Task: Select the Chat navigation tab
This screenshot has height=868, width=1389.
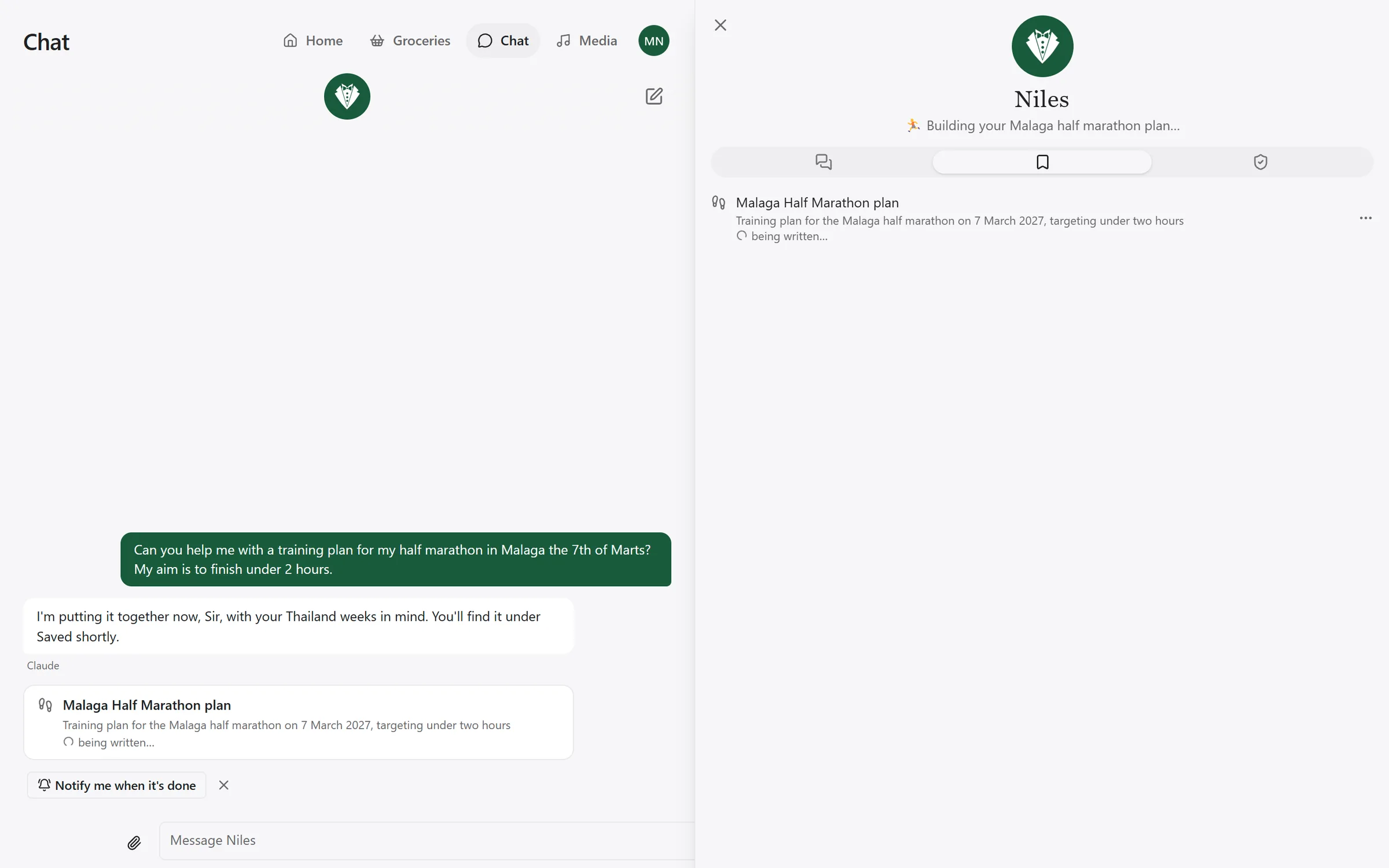Action: pos(503,41)
